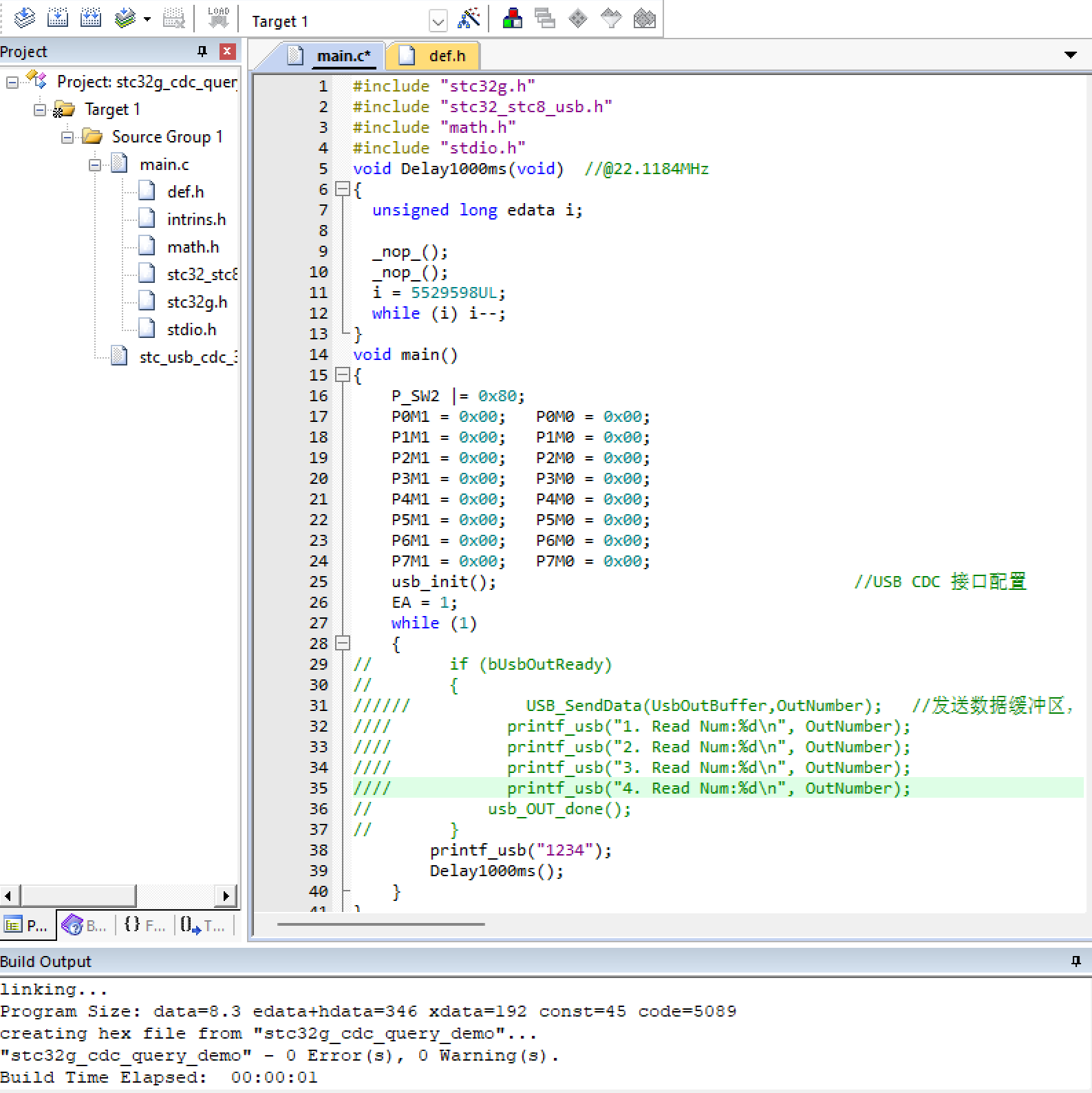Select main.c in the project tree

(x=164, y=165)
